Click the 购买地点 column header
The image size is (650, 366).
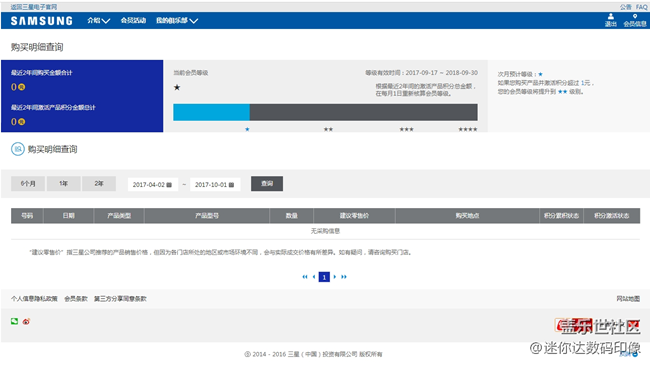pyautogui.click(x=467, y=216)
